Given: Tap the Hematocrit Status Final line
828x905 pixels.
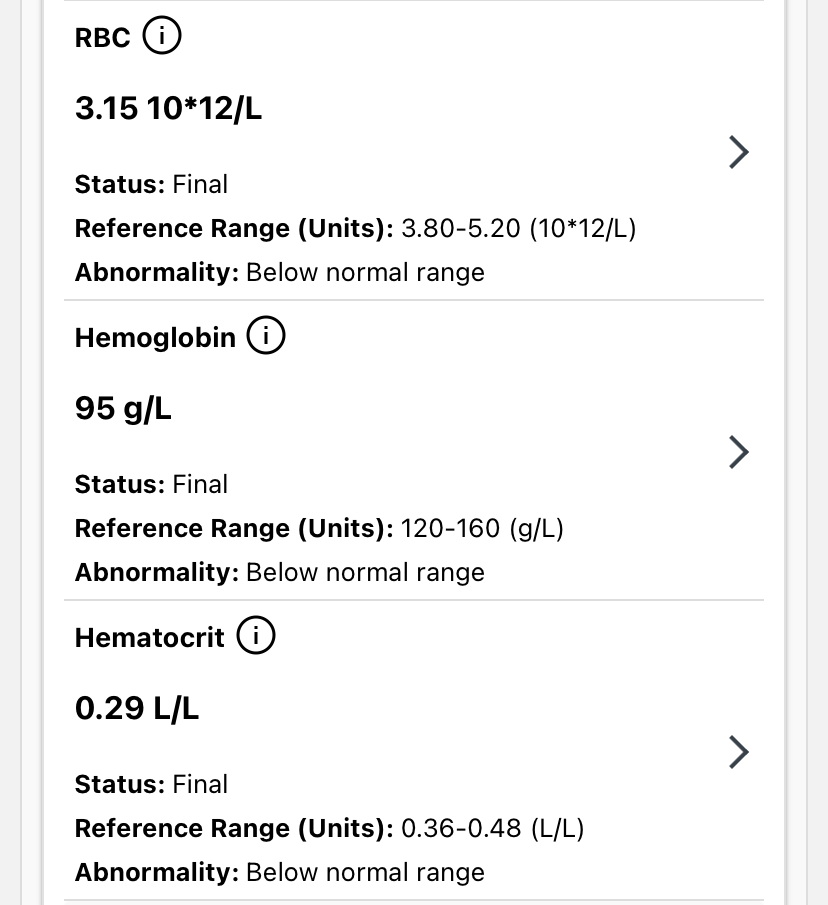Looking at the screenshot, I should [x=151, y=784].
